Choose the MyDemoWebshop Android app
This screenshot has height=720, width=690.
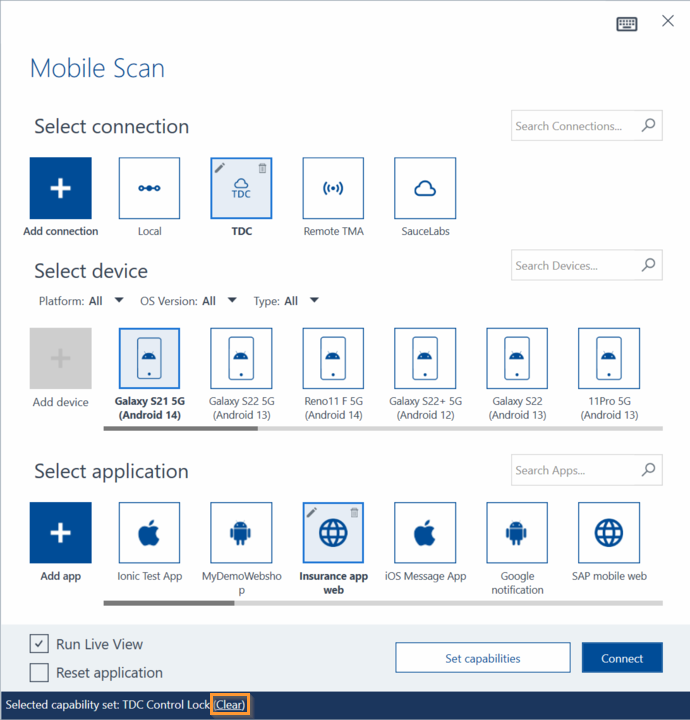241,533
